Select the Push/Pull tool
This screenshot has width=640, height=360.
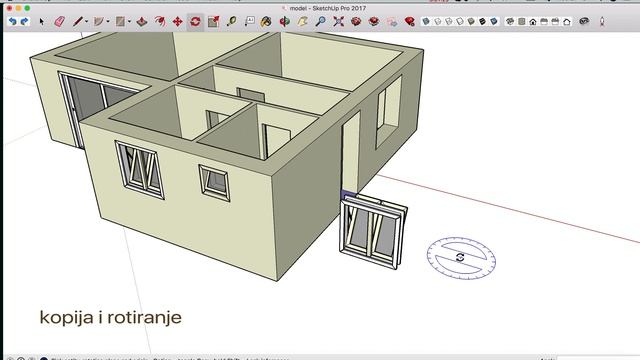click(x=142, y=21)
